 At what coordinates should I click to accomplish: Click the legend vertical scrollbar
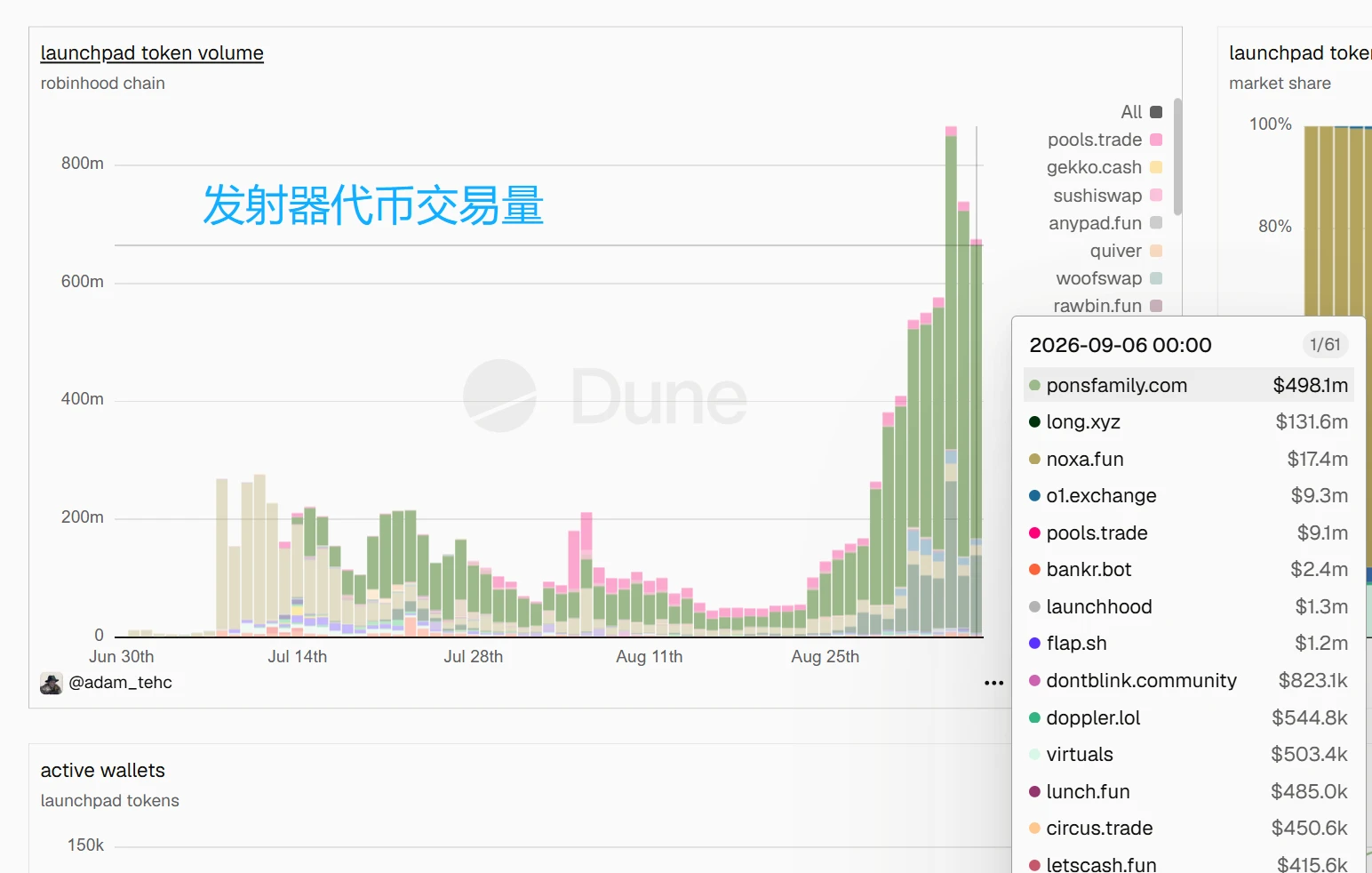click(x=1178, y=156)
